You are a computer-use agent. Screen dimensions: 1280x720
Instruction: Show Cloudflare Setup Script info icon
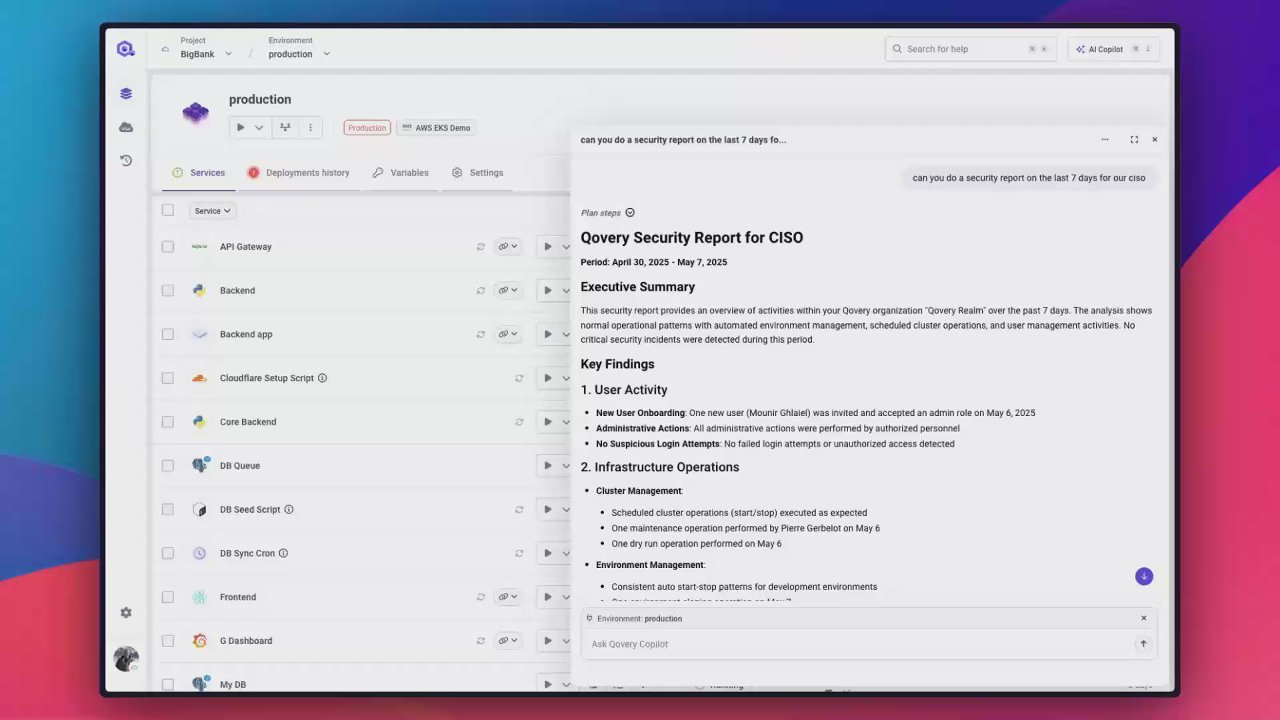[322, 378]
